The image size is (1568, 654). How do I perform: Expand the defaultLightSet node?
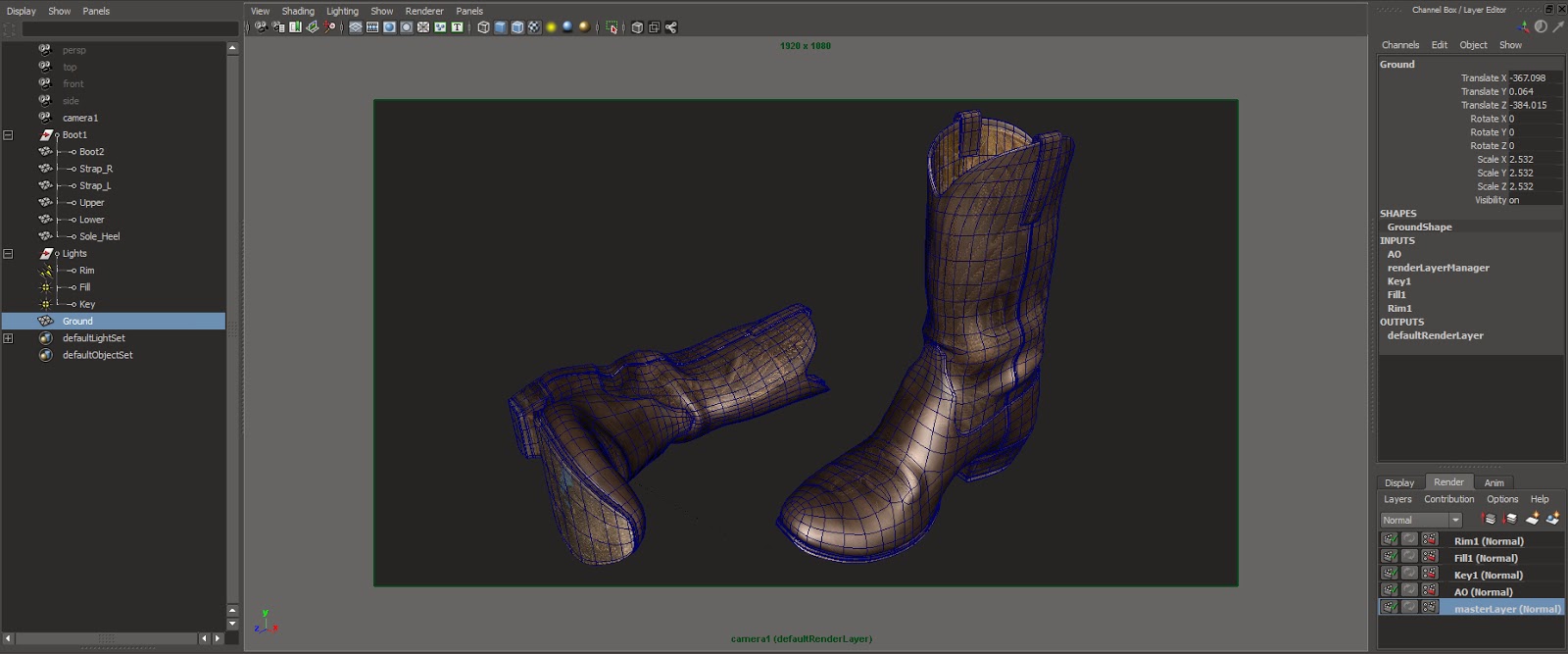(x=8, y=338)
